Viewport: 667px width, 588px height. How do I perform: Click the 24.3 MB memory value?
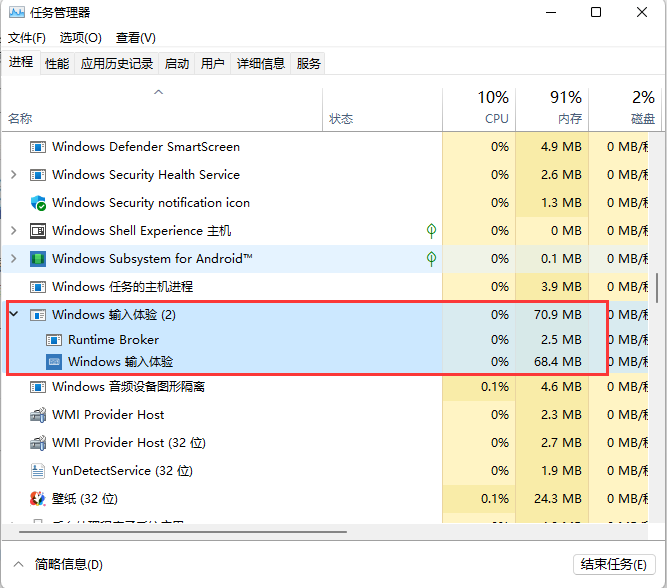(558, 499)
